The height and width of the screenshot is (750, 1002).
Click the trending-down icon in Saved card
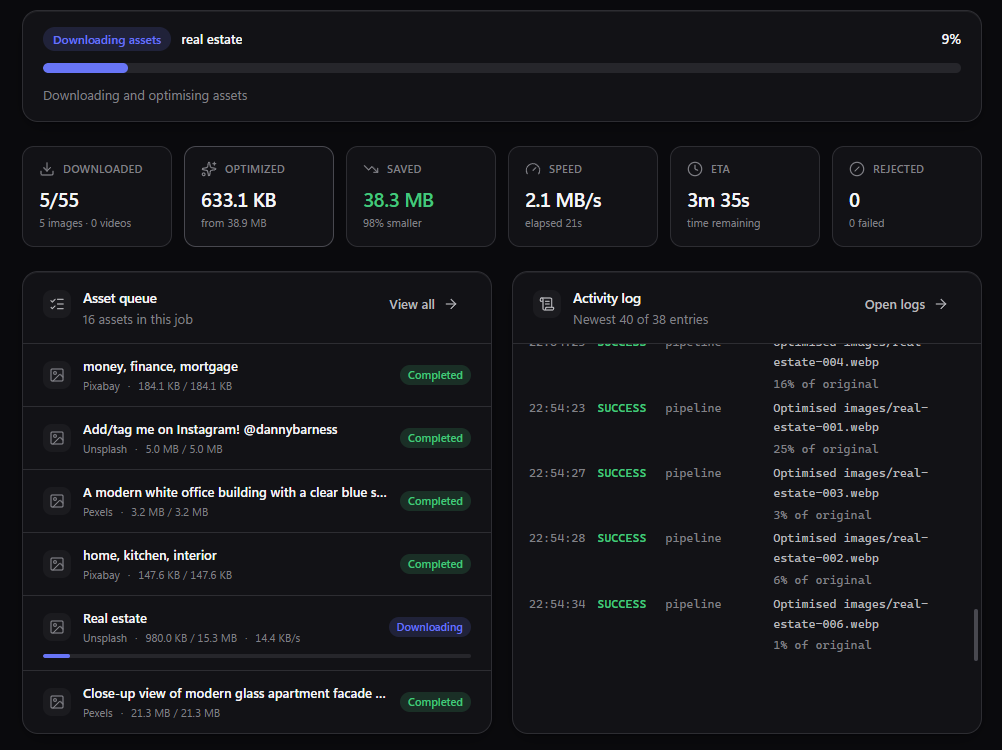click(371, 169)
